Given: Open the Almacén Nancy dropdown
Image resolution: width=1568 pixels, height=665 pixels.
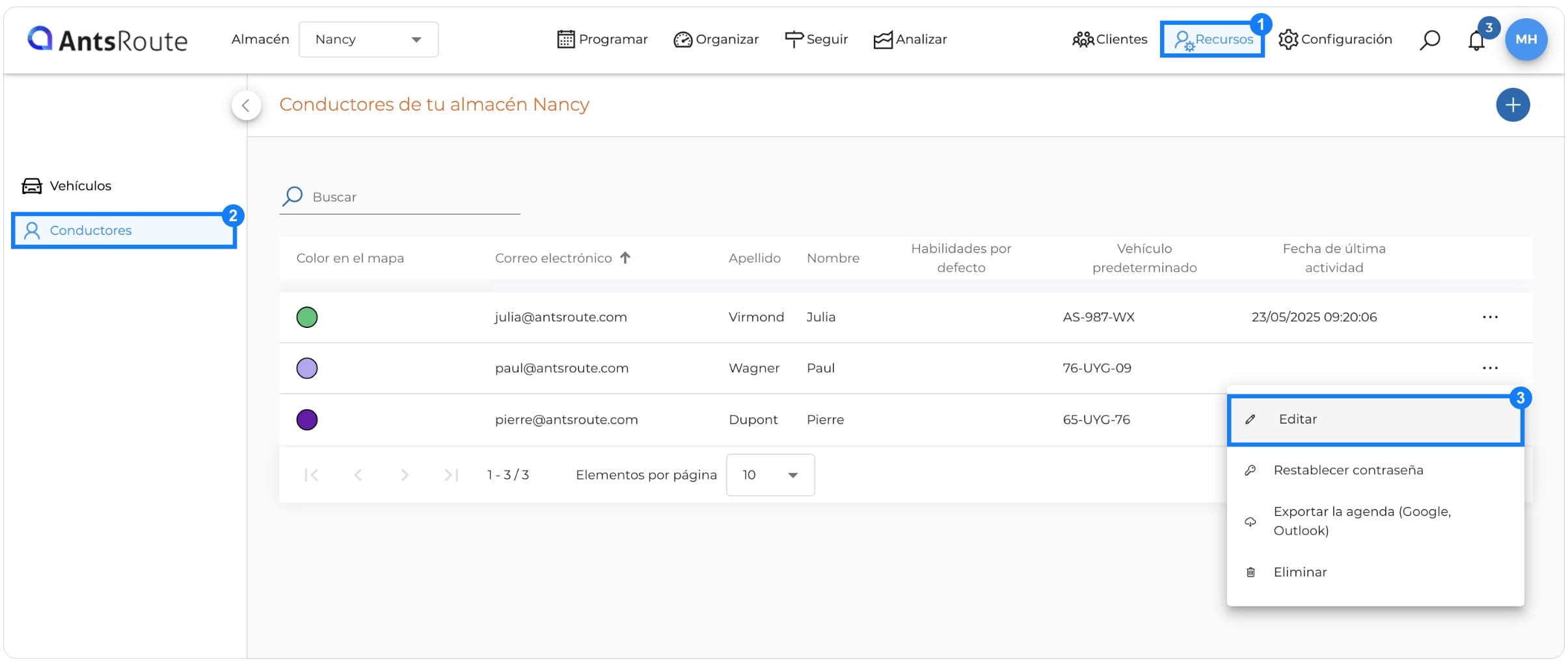Looking at the screenshot, I should (368, 40).
